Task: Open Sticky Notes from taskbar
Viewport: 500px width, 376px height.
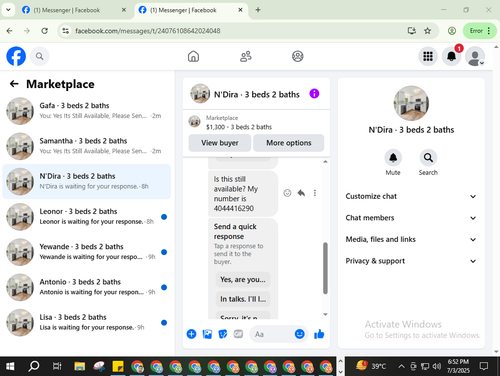Action: 118,367
